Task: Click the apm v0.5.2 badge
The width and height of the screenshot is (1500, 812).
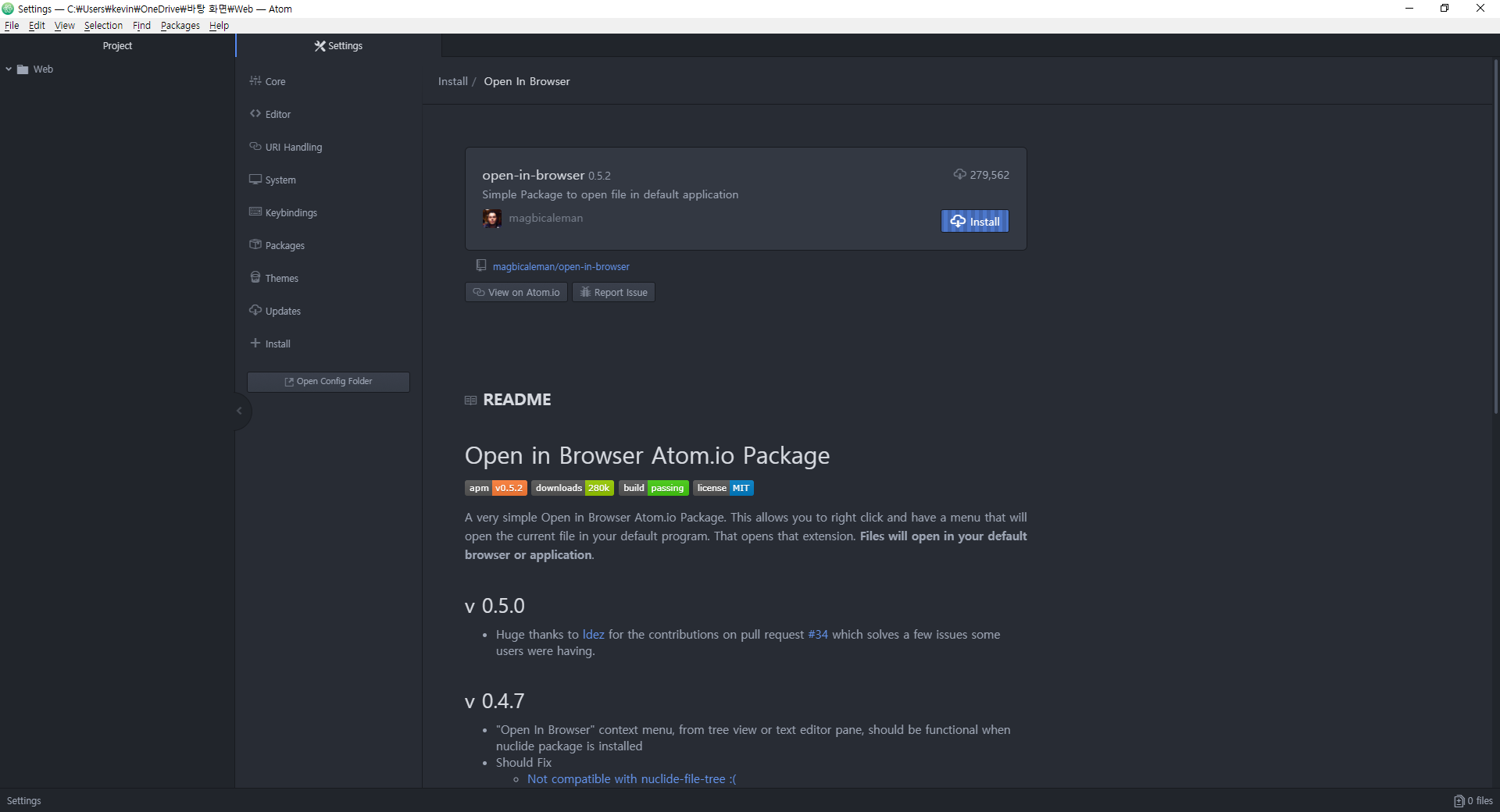Action: [x=496, y=488]
